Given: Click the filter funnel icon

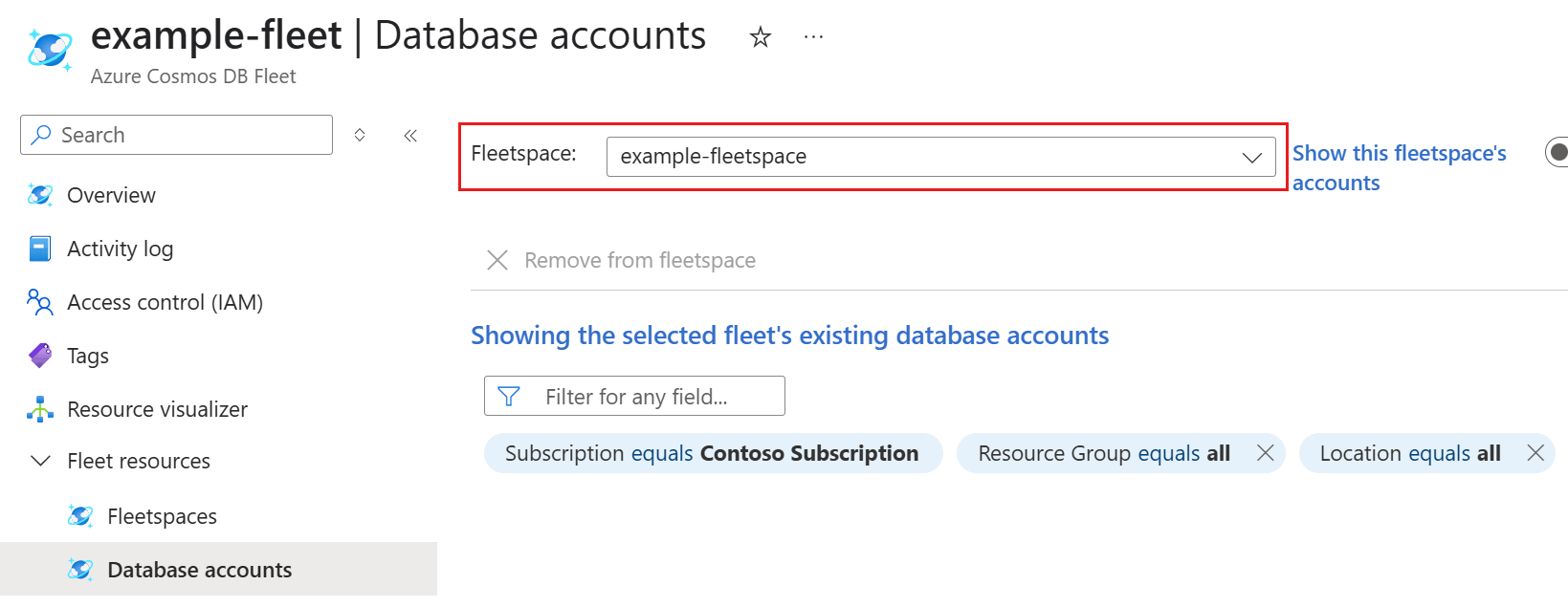Looking at the screenshot, I should click(x=509, y=397).
